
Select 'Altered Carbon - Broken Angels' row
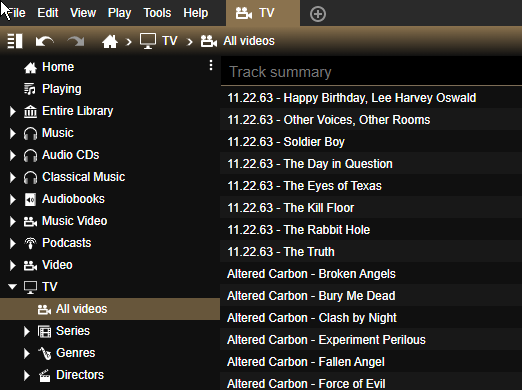point(371,274)
